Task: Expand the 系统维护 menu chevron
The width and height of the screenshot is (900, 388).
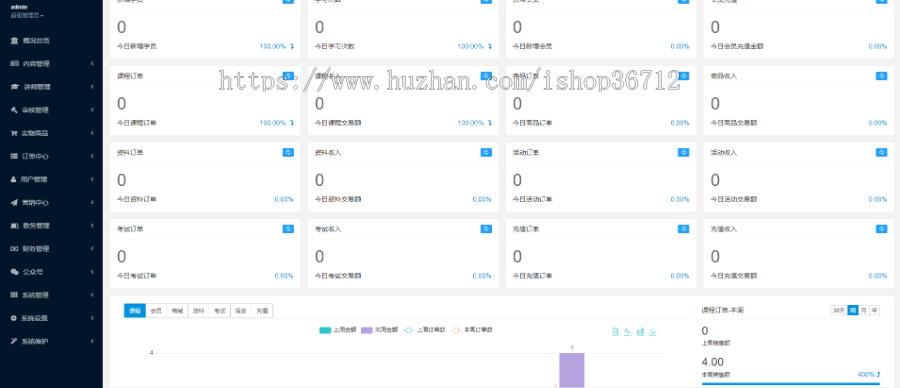Action: coord(92,342)
